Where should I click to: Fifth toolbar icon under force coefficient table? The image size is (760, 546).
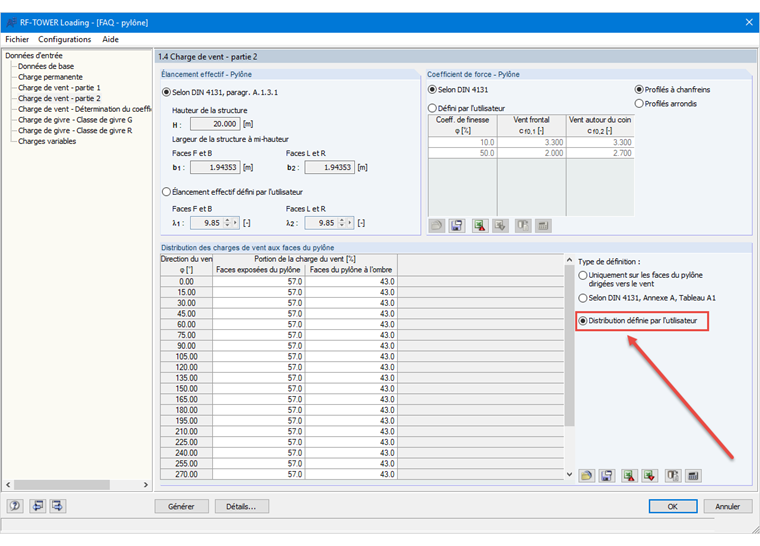tap(523, 225)
